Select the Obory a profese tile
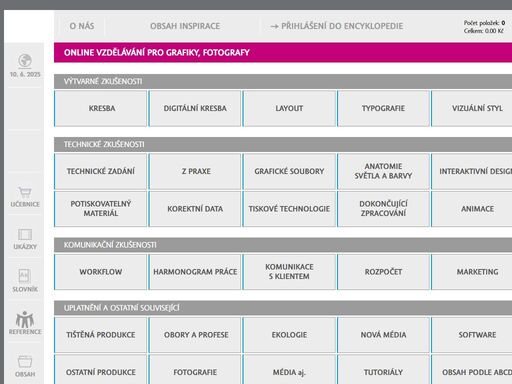Viewport: 512px width, 384px height. coord(195,335)
